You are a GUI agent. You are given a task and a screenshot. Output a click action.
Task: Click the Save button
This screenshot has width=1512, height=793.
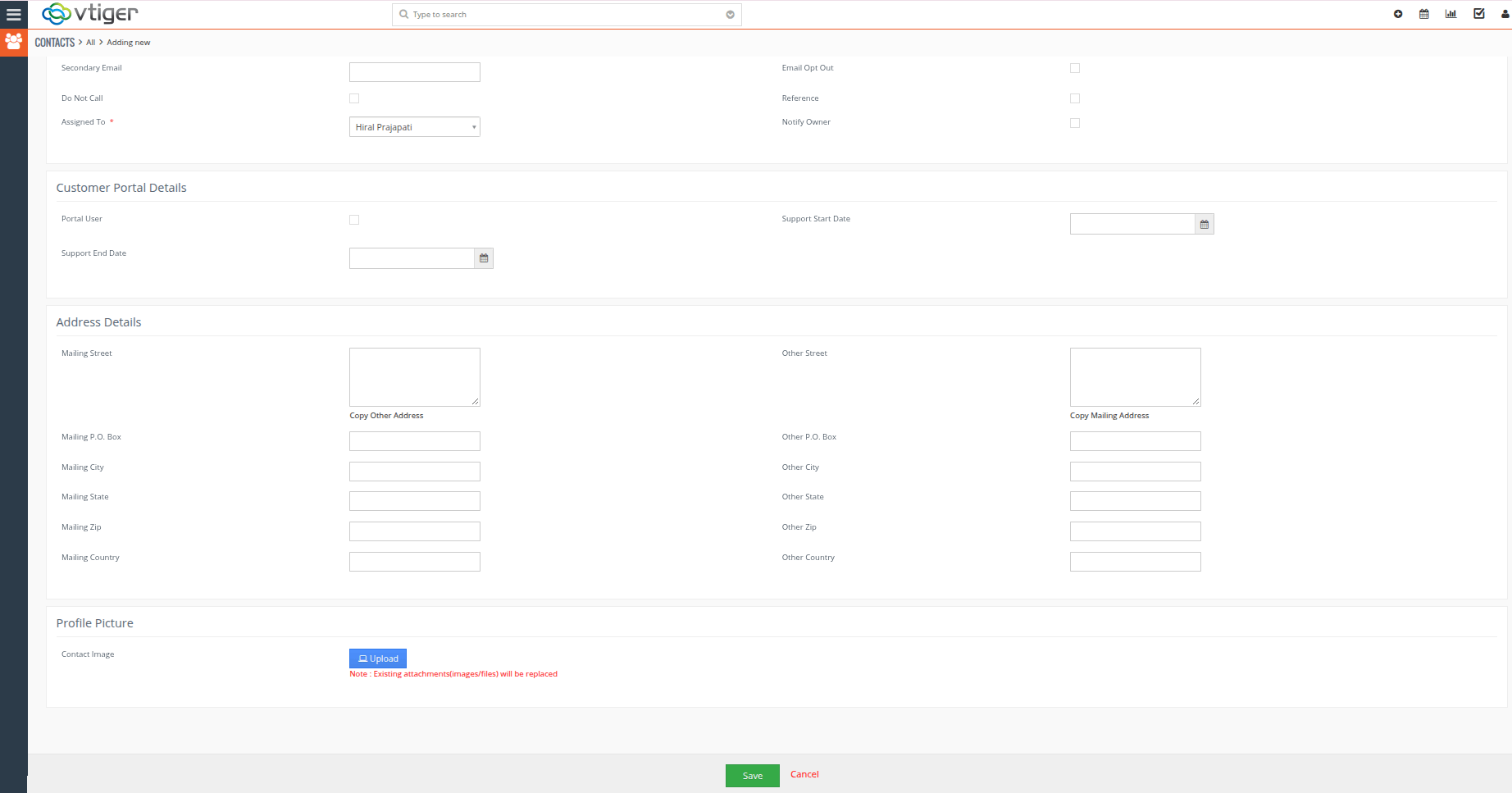click(x=753, y=776)
